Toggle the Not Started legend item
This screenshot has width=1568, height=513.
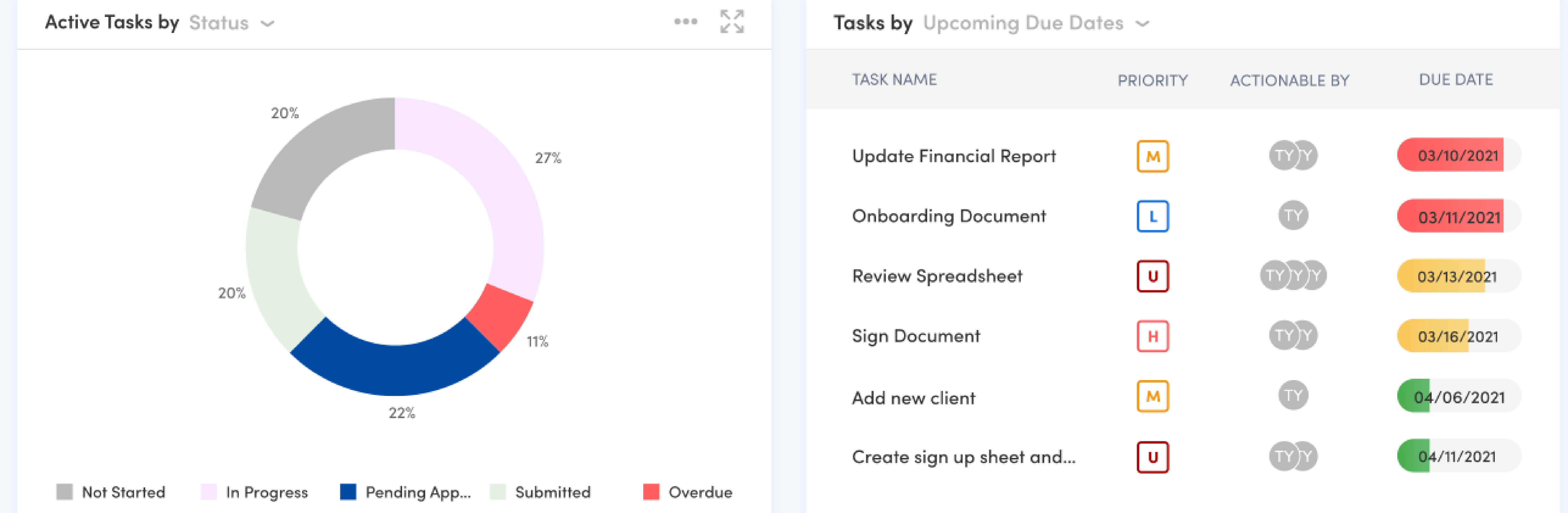111,492
